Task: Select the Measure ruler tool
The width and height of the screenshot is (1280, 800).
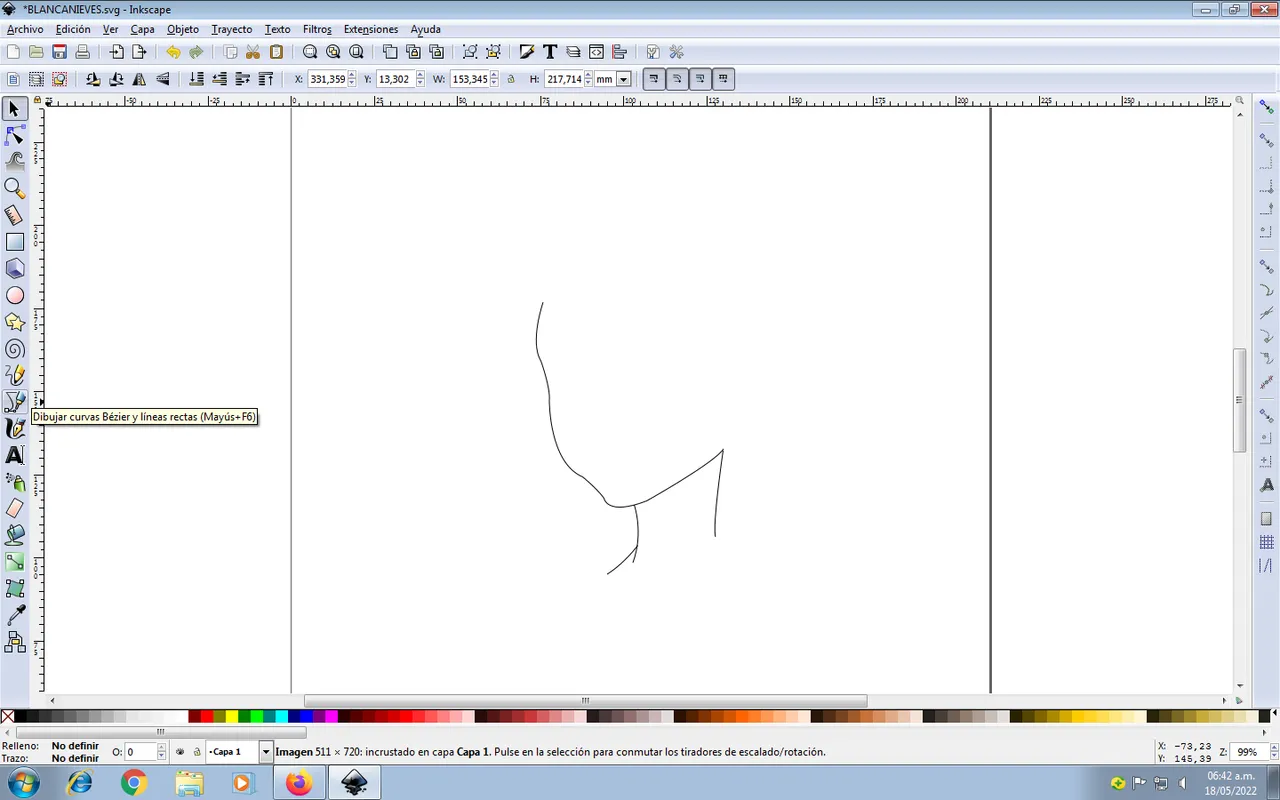Action: tap(15, 215)
